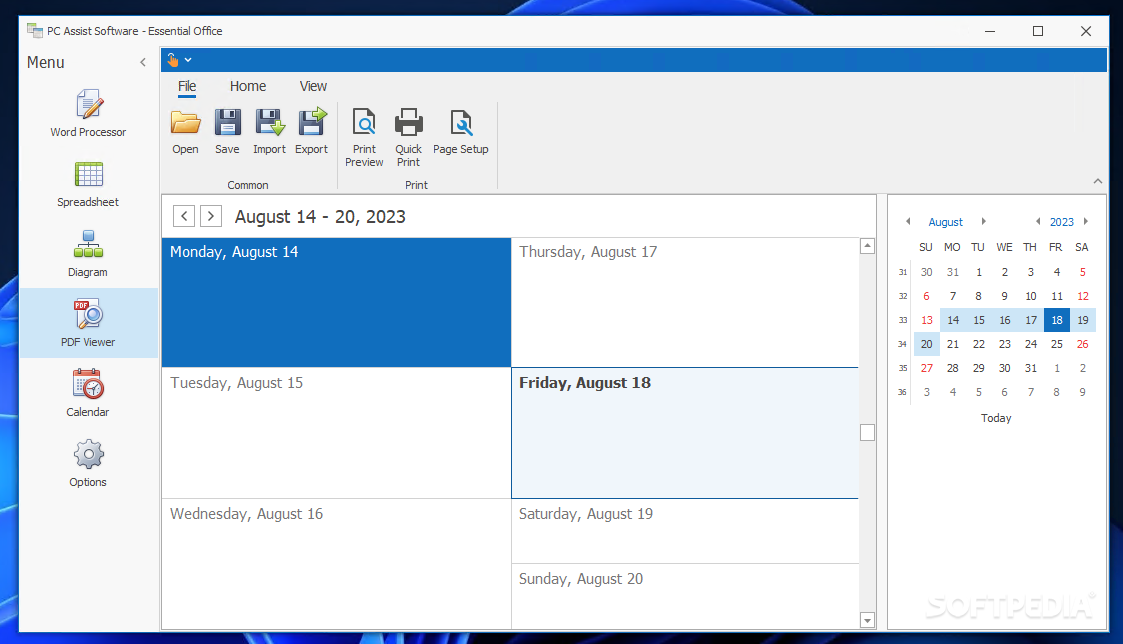Screen dimensions: 1123x644
Task: Select date 13 in mini calendar
Action: (x=927, y=320)
